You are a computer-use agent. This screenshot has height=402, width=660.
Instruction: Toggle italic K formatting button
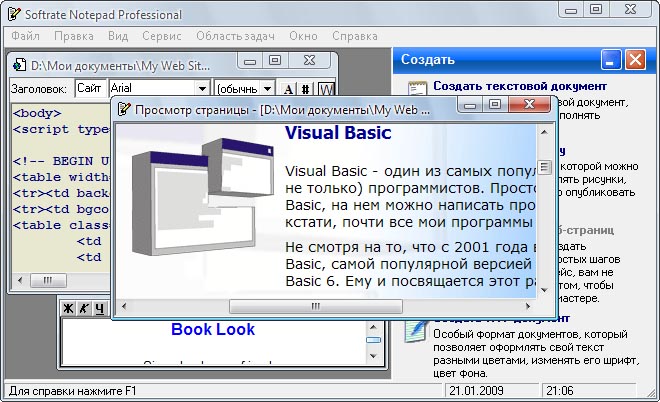[x=85, y=308]
